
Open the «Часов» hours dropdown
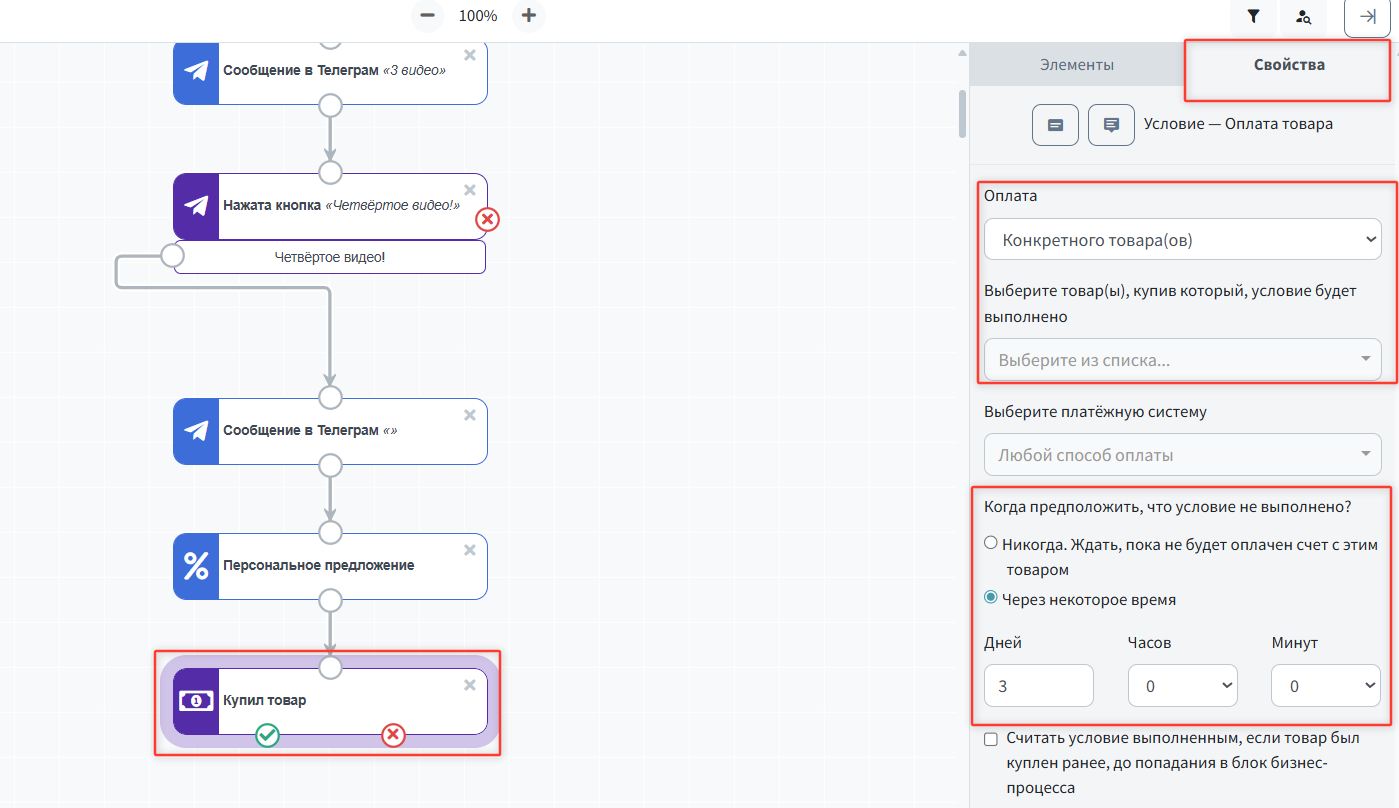1182,687
